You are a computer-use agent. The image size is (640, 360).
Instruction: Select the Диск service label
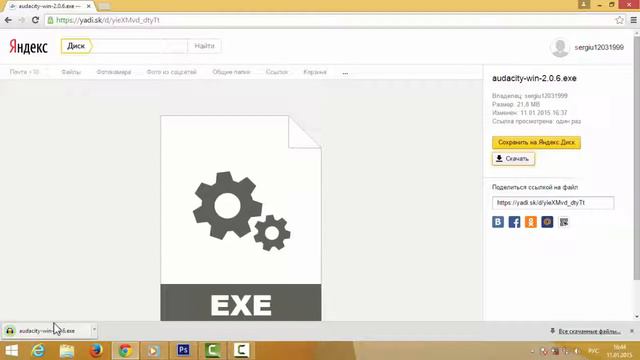coord(76,46)
